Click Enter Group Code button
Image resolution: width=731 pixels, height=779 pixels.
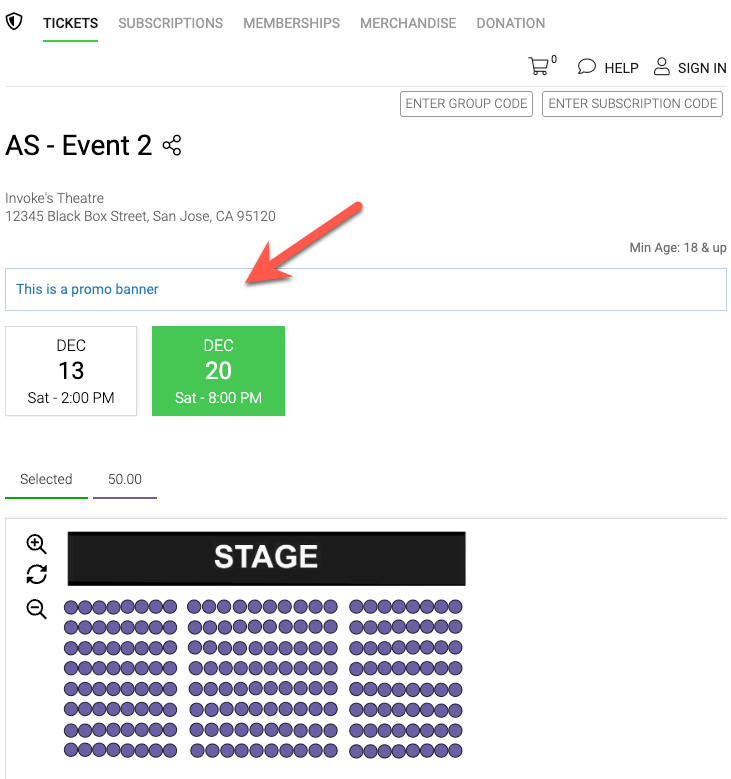pos(466,104)
